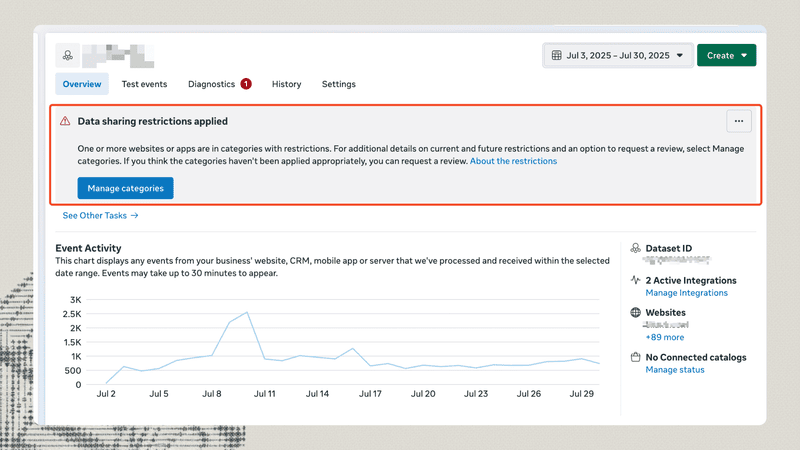Click the red Diagnostics notification badge
800x450 pixels.
[246, 84]
